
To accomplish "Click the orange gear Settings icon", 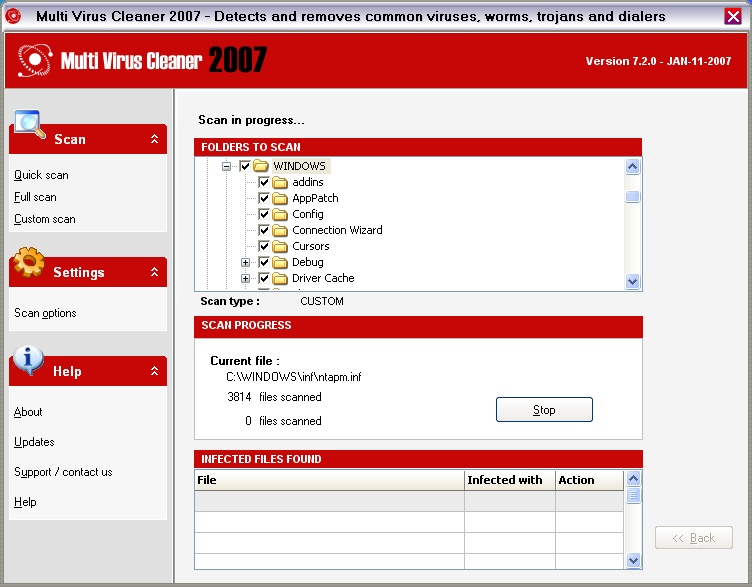I will [x=29, y=262].
